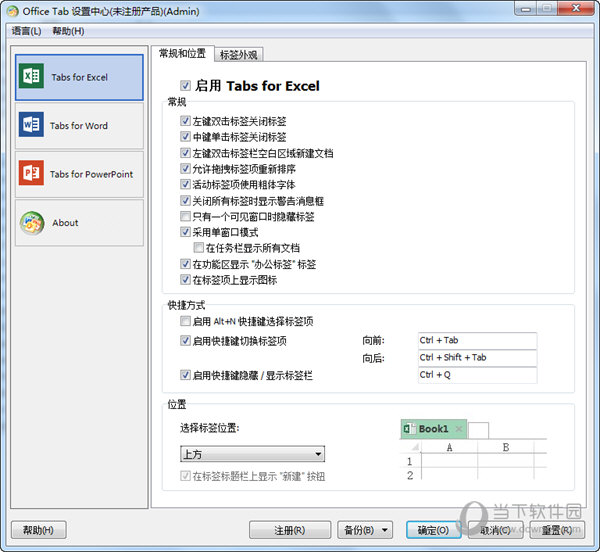Toggle 中键单击标签关闭标签 checkbox

(185, 137)
